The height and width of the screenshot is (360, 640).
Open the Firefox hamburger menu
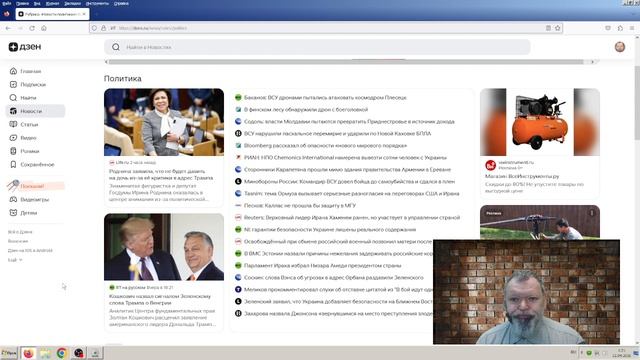[632, 28]
